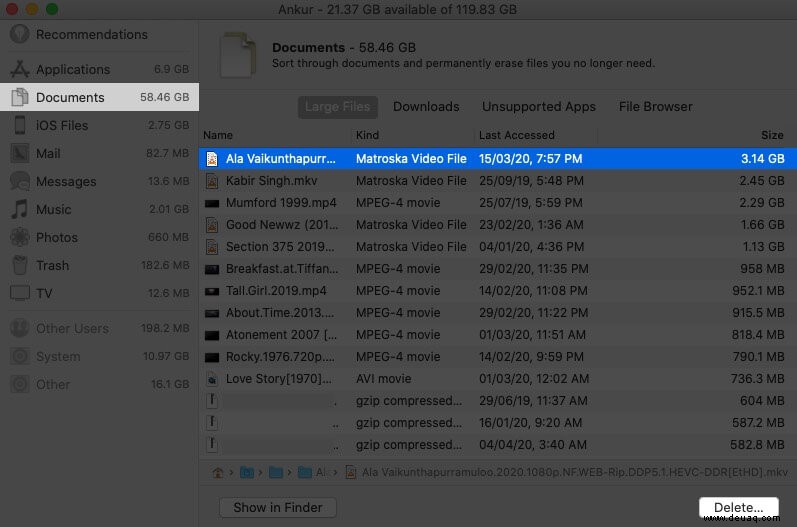Click the 1.66 GB size cell
The height and width of the screenshot is (527, 797).
pos(762,224)
